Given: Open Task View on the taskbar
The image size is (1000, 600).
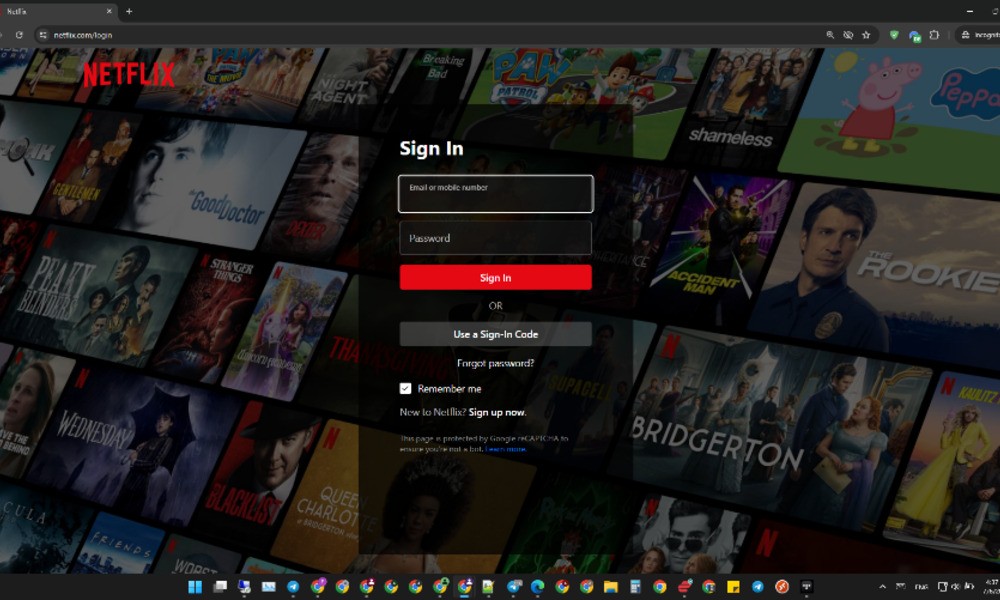Looking at the screenshot, I should (220, 587).
